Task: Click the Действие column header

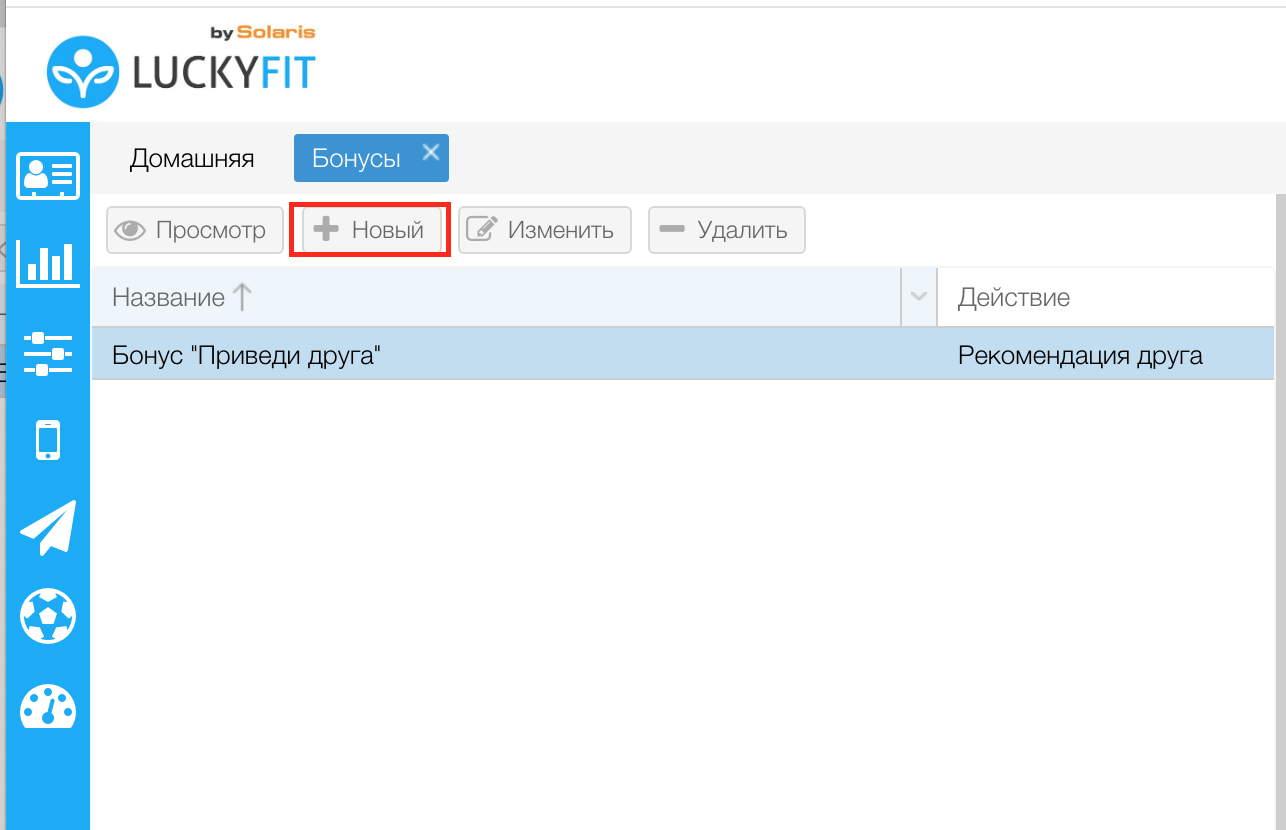Action: point(1013,297)
